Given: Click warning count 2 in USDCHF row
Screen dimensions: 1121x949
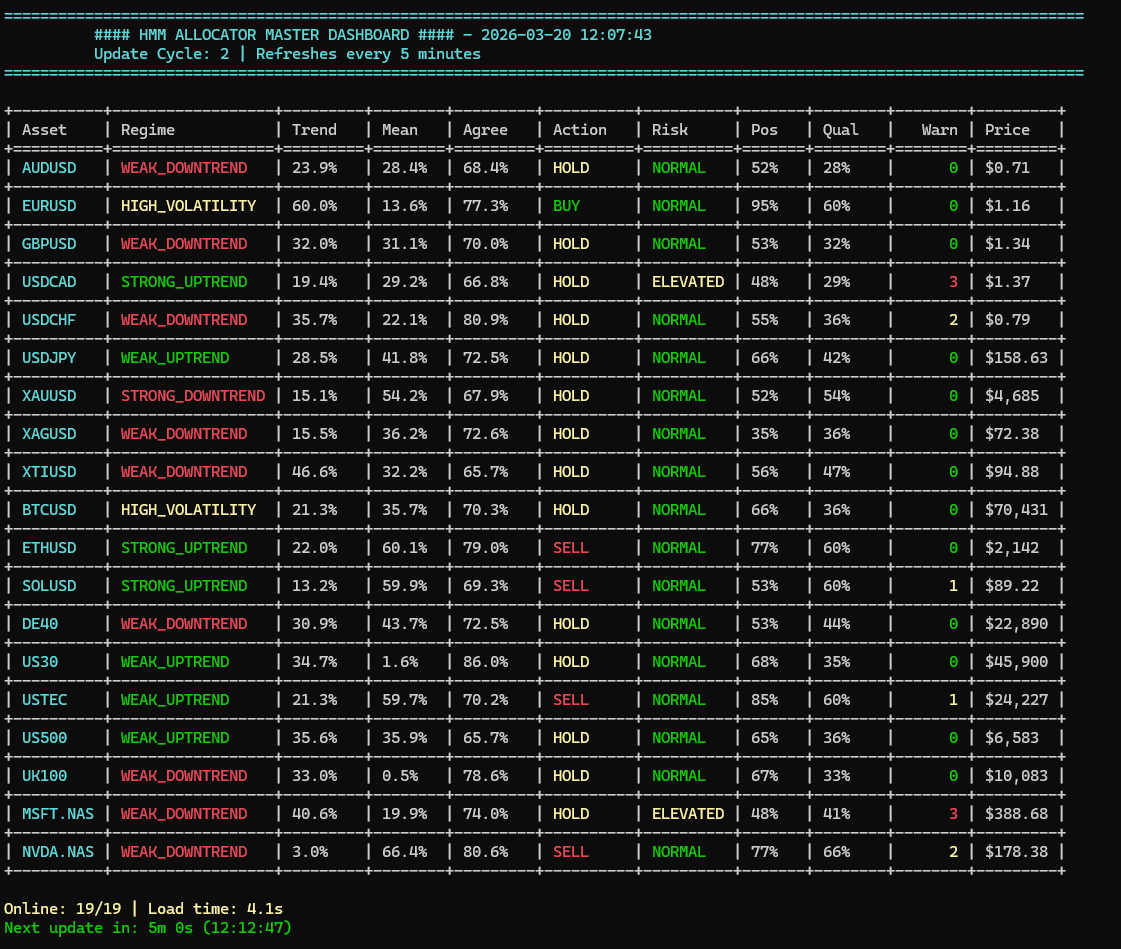Looking at the screenshot, I should [x=953, y=320].
